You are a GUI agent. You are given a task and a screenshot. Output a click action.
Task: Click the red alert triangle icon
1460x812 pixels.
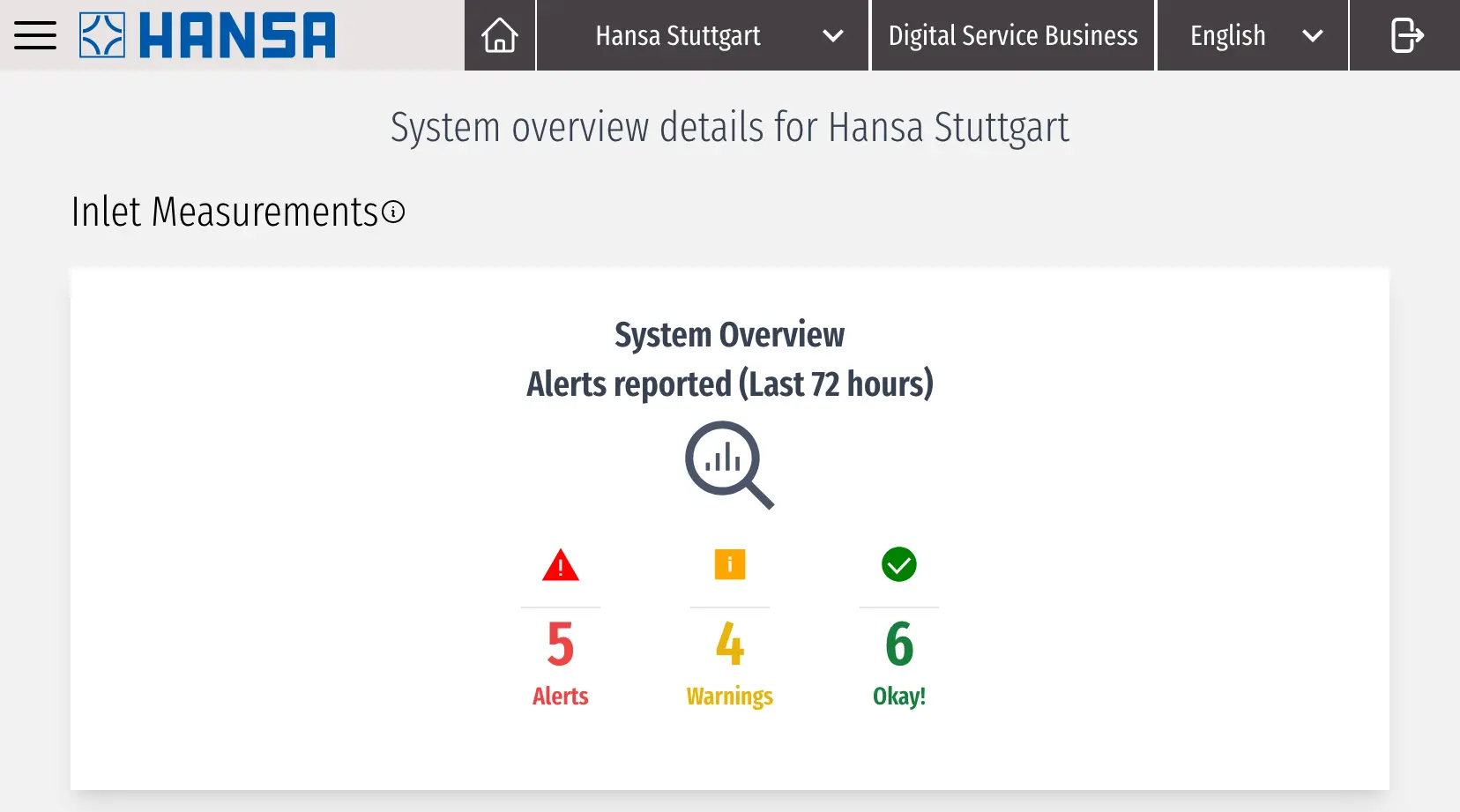coord(561,565)
